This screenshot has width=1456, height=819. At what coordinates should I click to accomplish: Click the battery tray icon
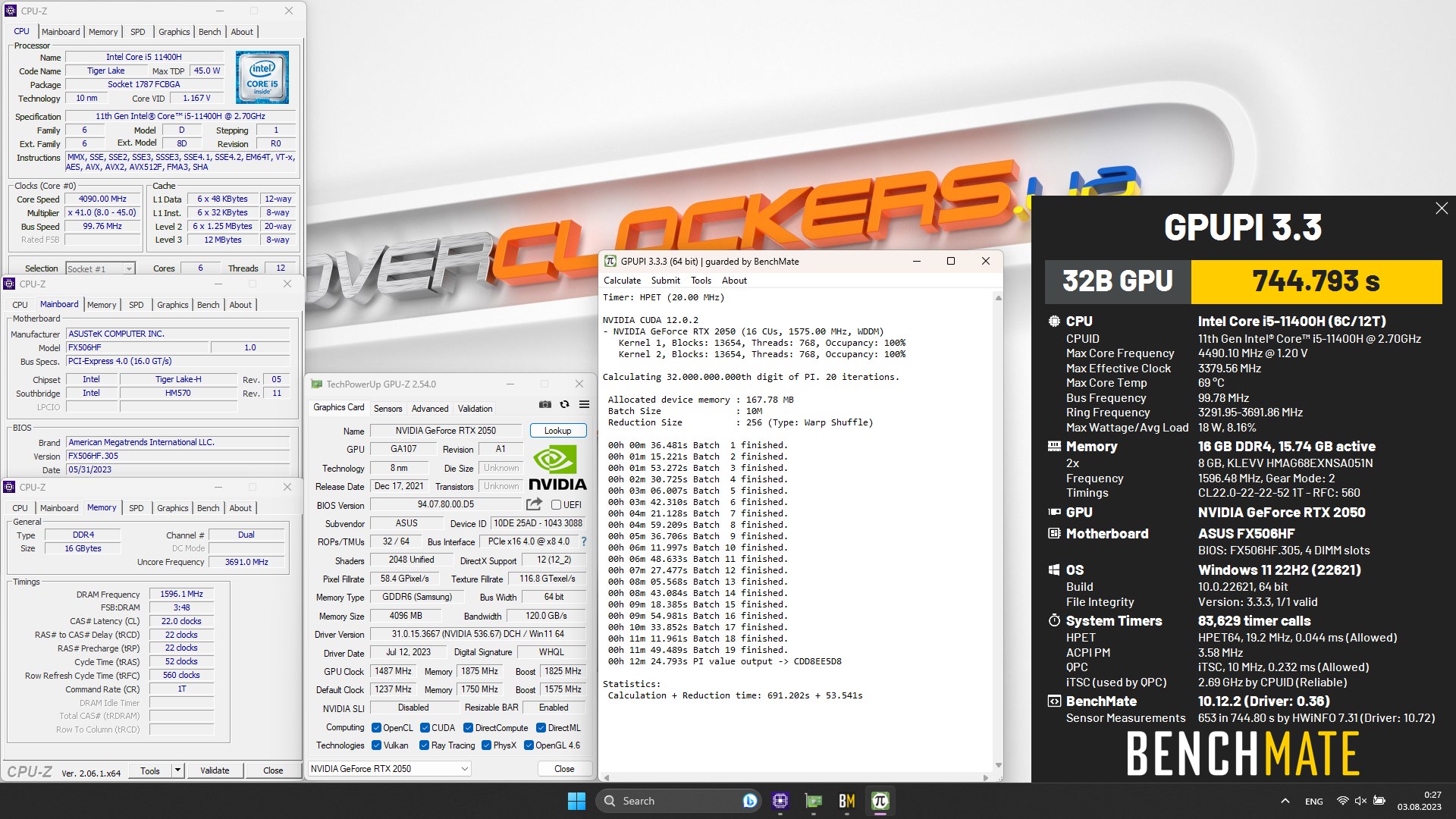pos(1379,801)
